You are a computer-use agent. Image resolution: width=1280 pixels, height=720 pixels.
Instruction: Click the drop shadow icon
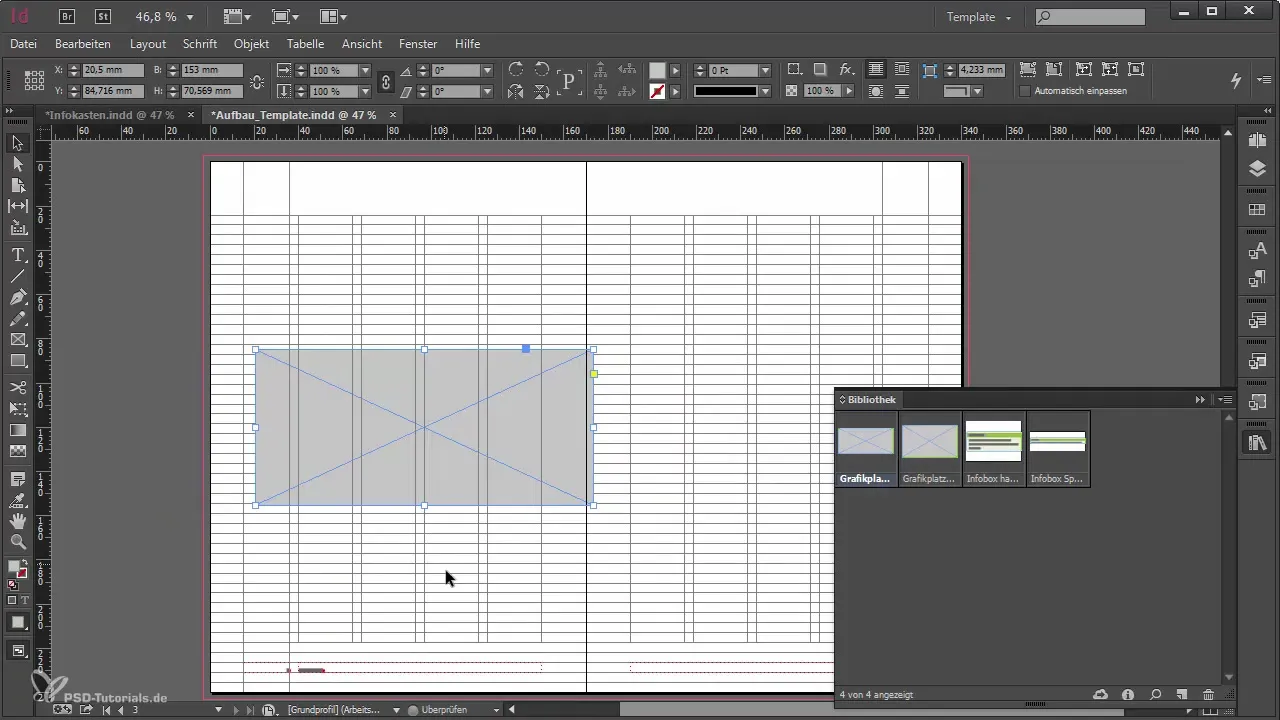(820, 70)
